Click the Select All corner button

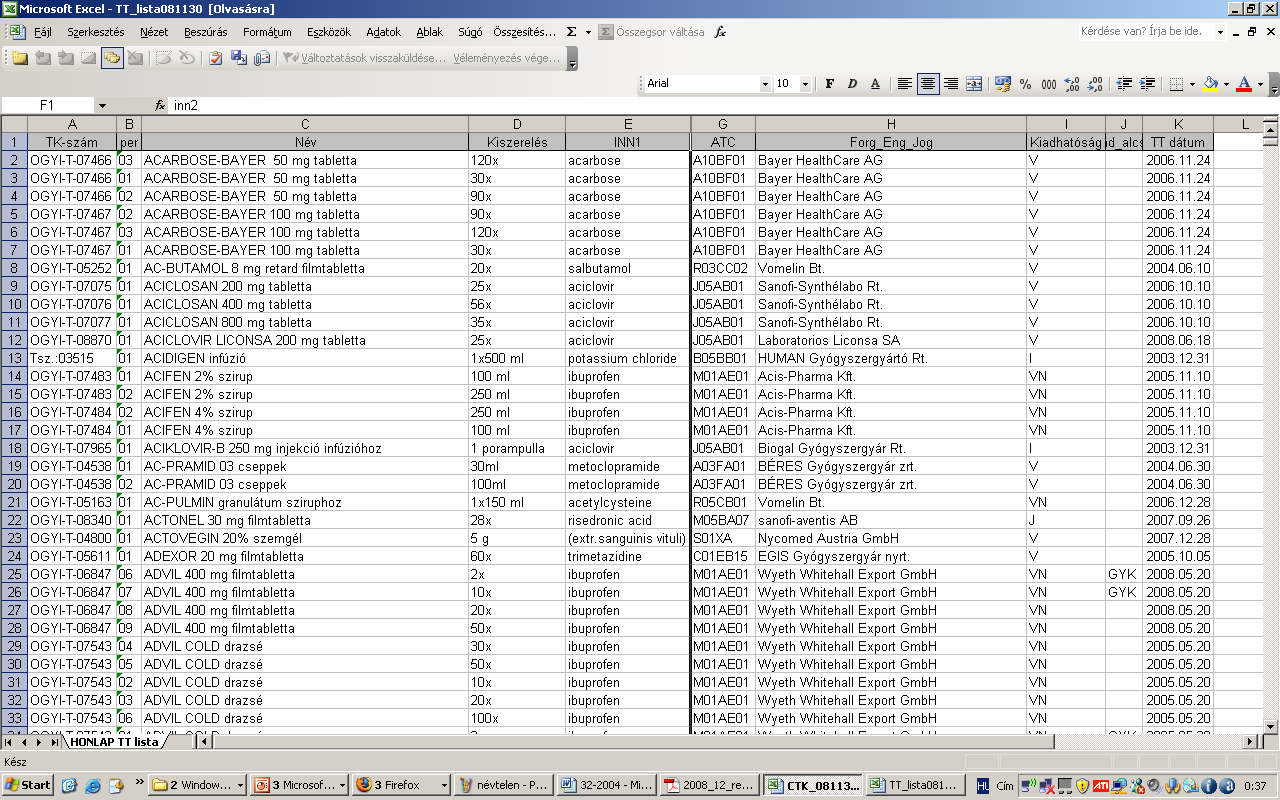coord(14,124)
